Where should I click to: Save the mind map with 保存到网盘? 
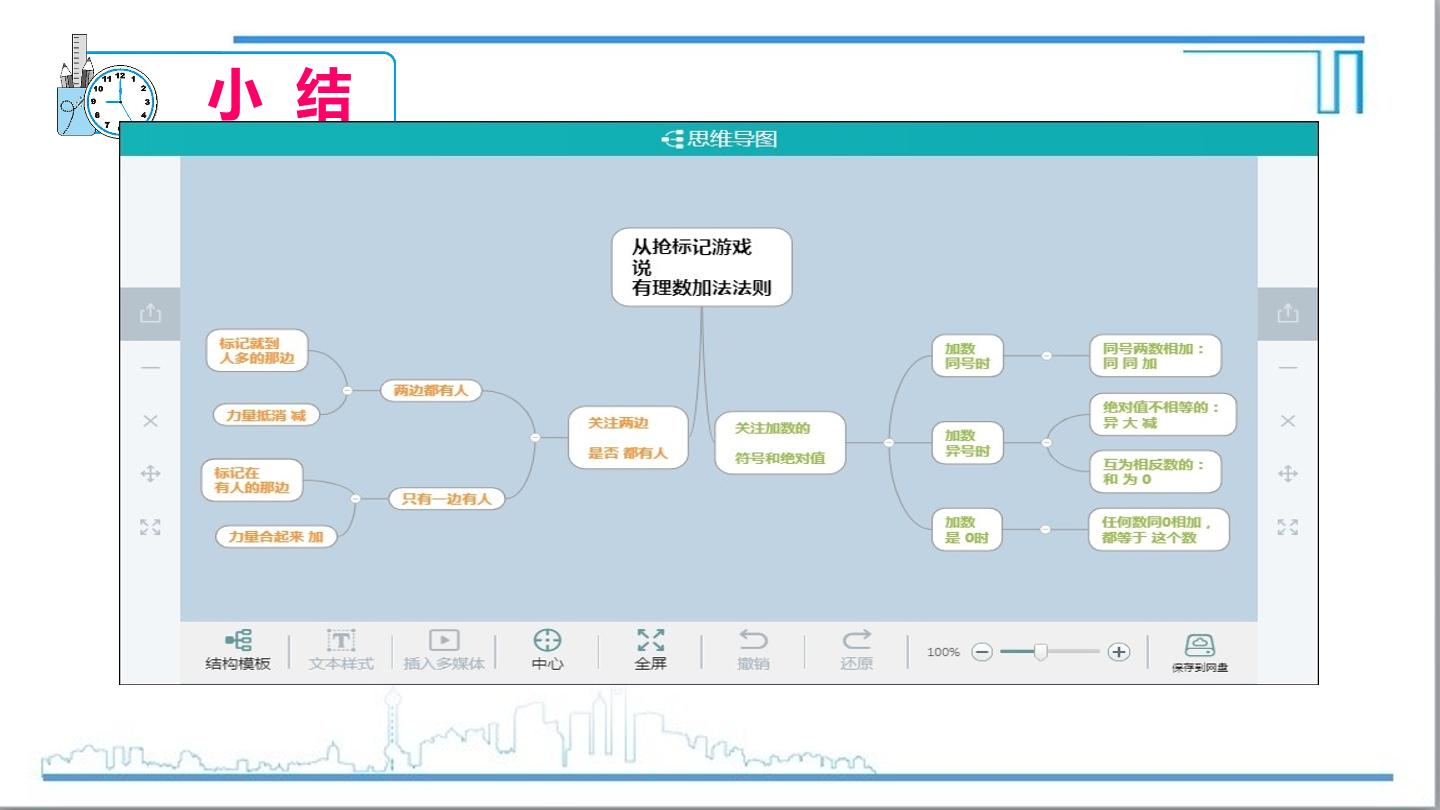(1200, 652)
